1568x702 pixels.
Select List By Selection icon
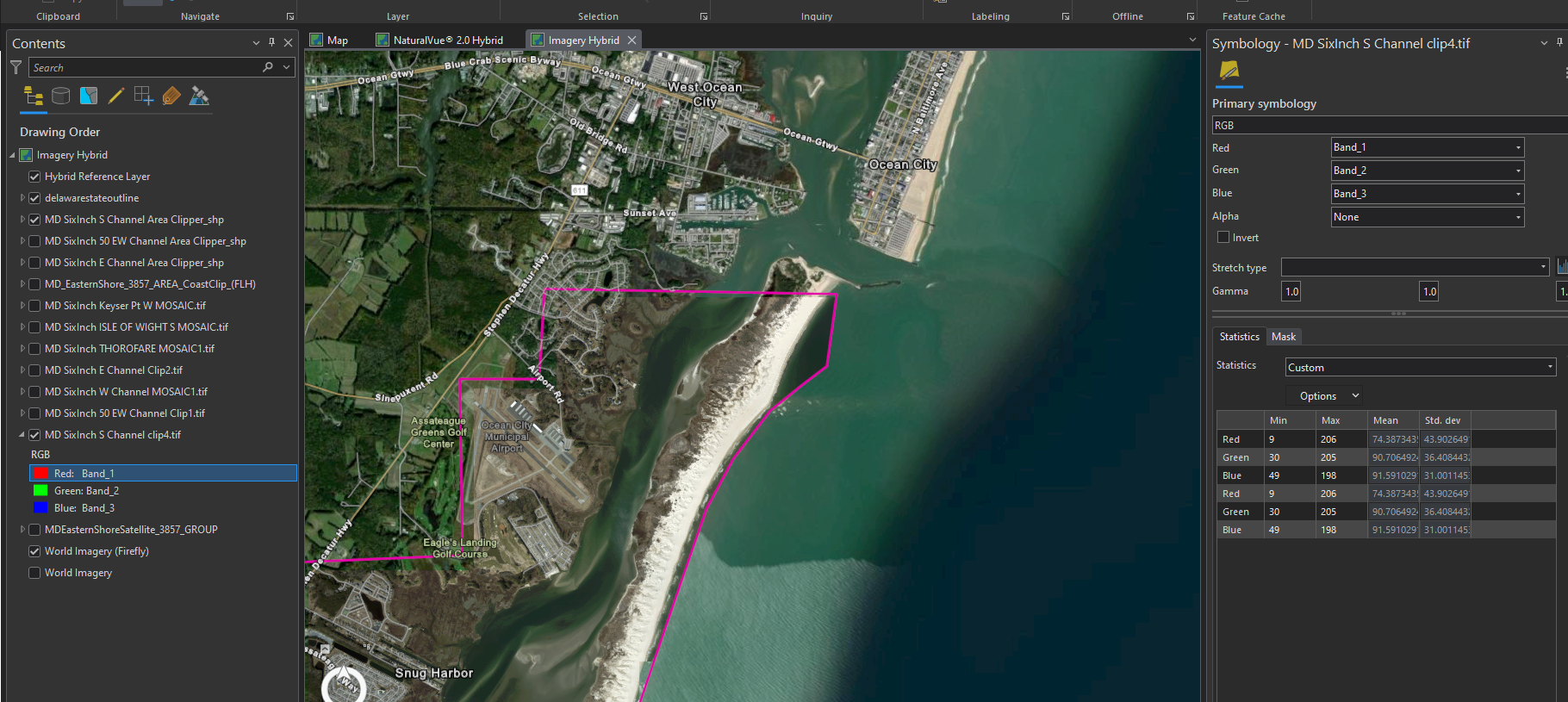pos(89,96)
